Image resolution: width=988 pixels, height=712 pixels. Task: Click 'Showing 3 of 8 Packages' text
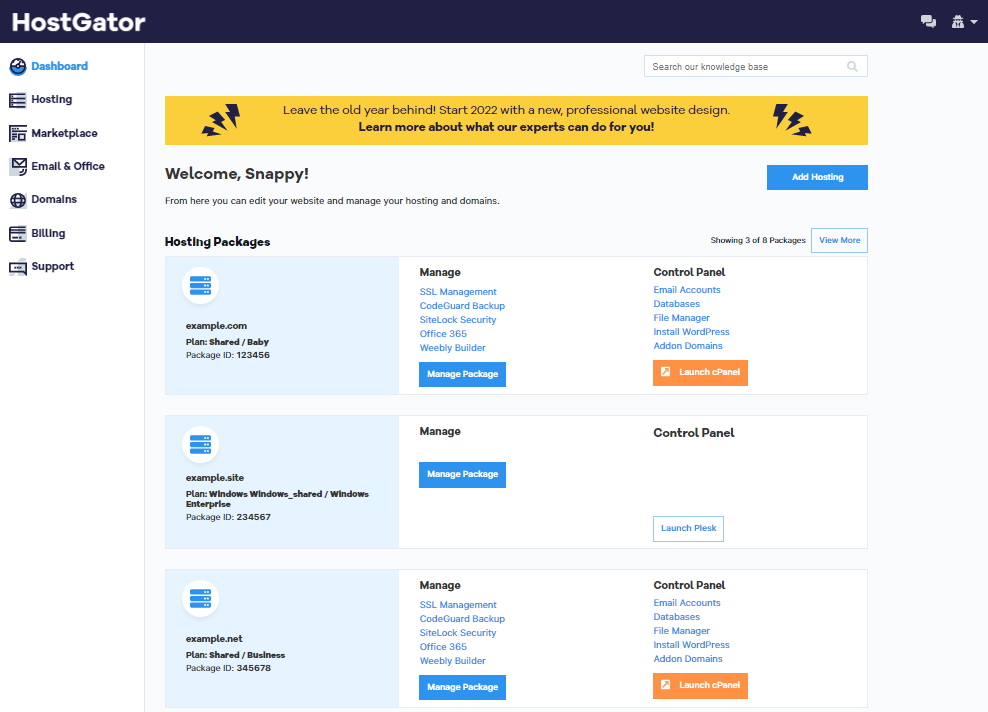pyautogui.click(x=758, y=240)
